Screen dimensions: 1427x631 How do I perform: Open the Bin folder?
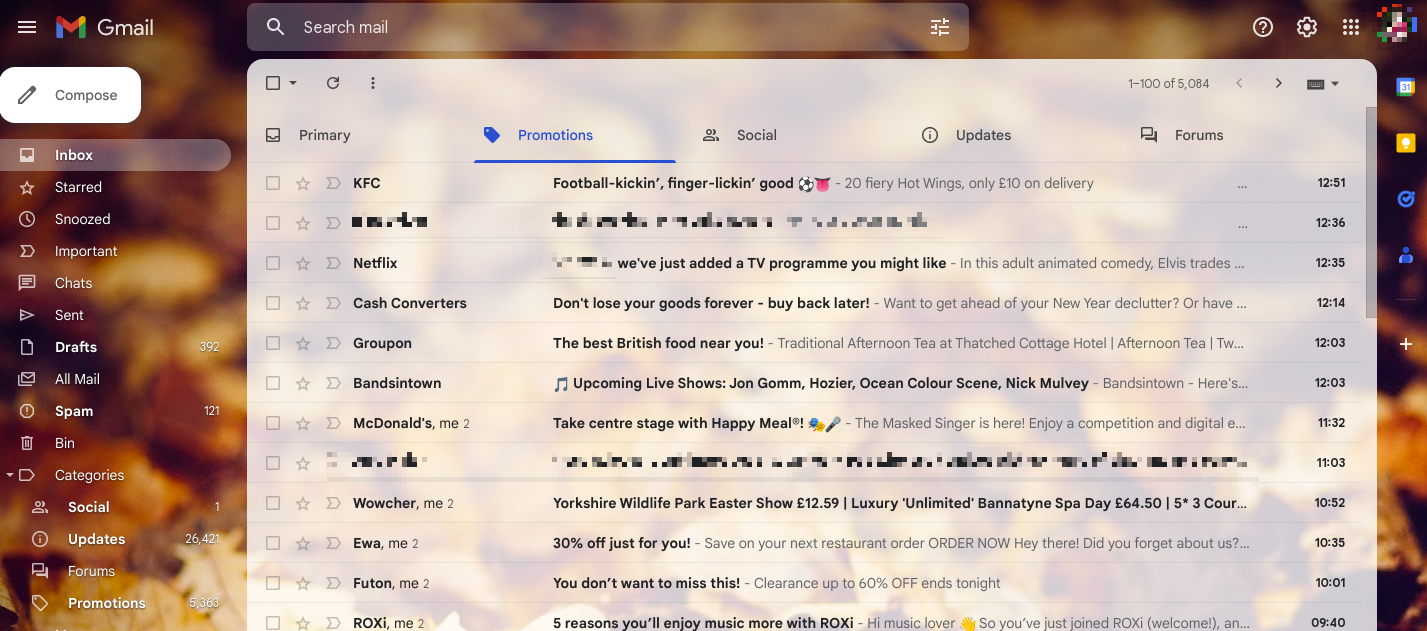pos(115,443)
